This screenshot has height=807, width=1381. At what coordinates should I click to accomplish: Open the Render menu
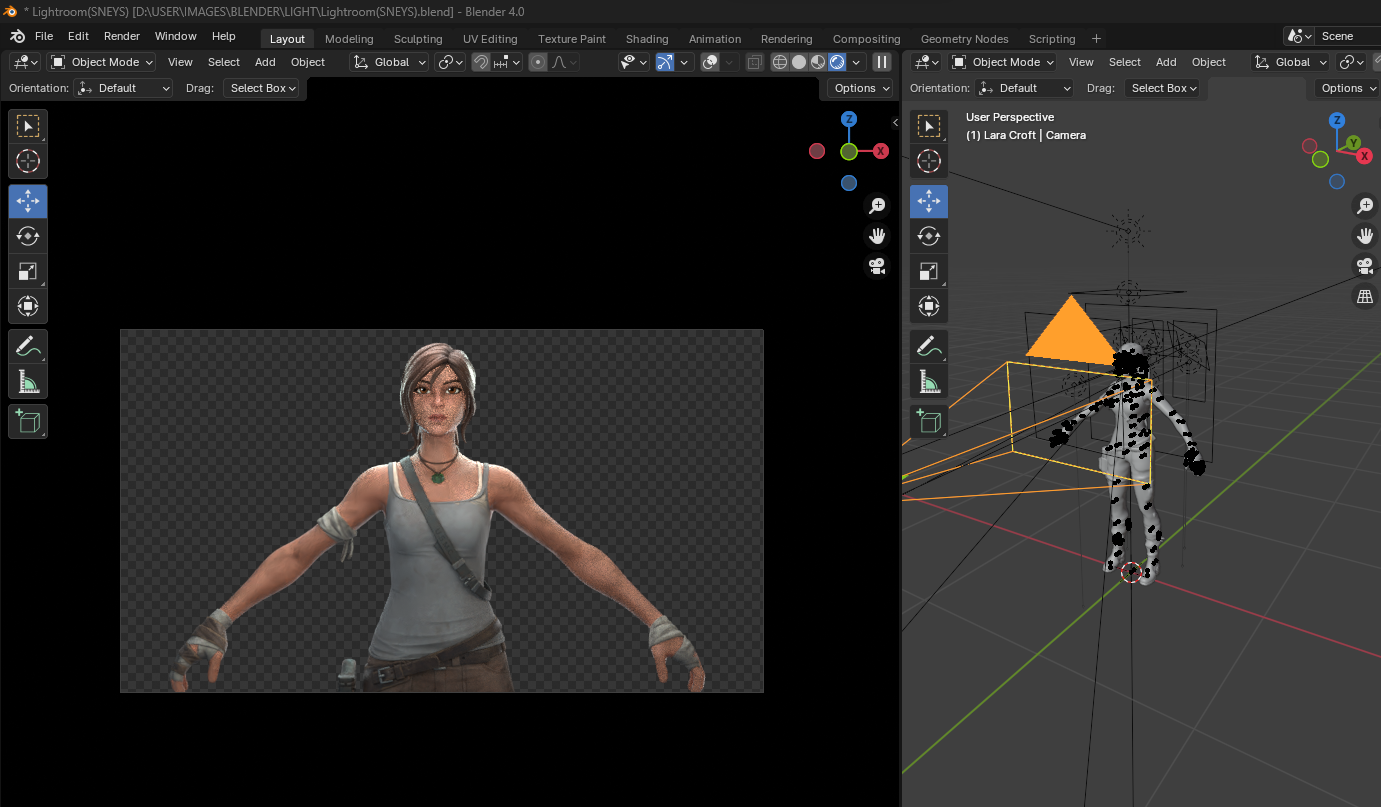click(x=122, y=36)
